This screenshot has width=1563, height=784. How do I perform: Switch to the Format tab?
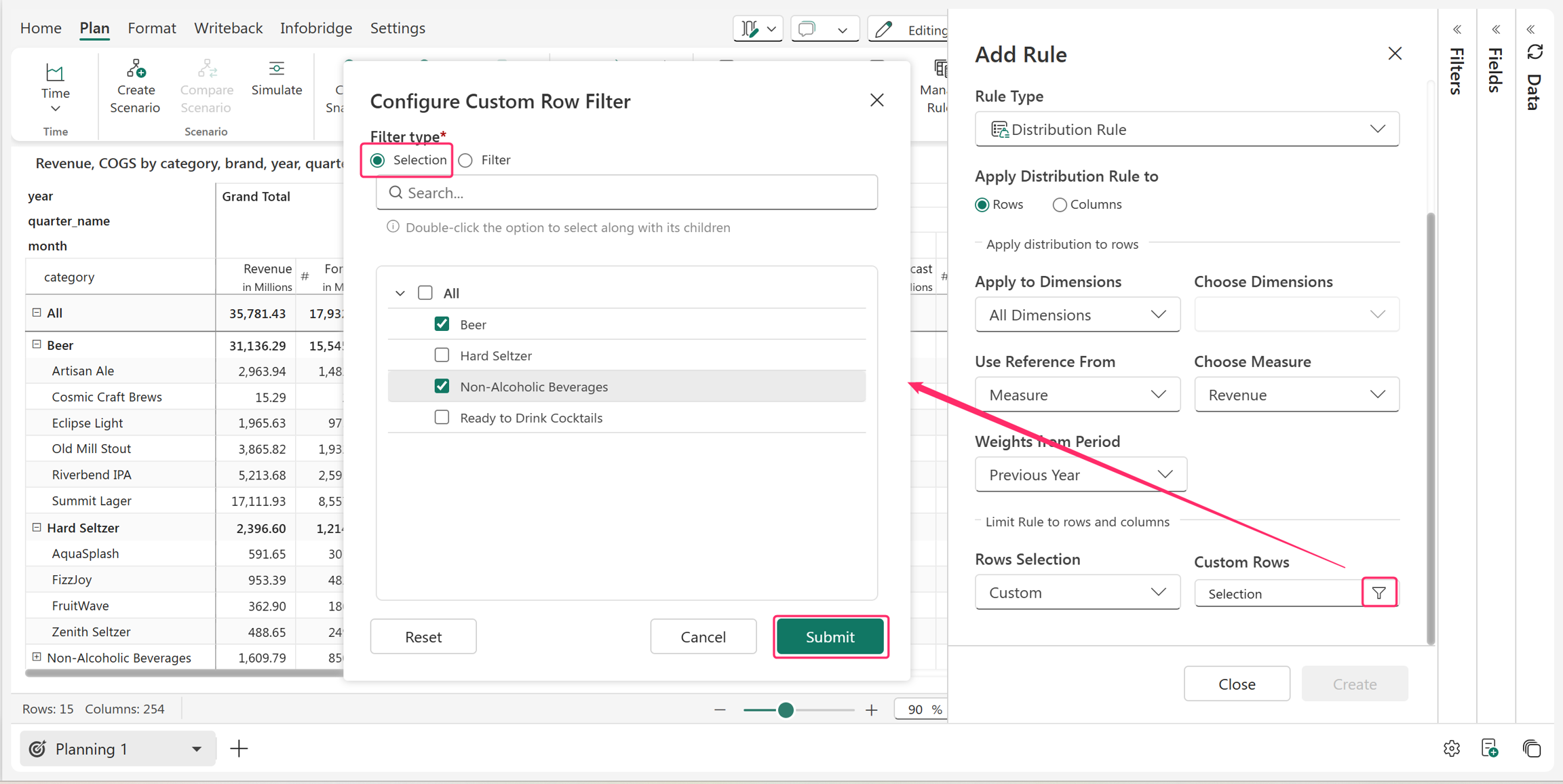pyautogui.click(x=151, y=28)
